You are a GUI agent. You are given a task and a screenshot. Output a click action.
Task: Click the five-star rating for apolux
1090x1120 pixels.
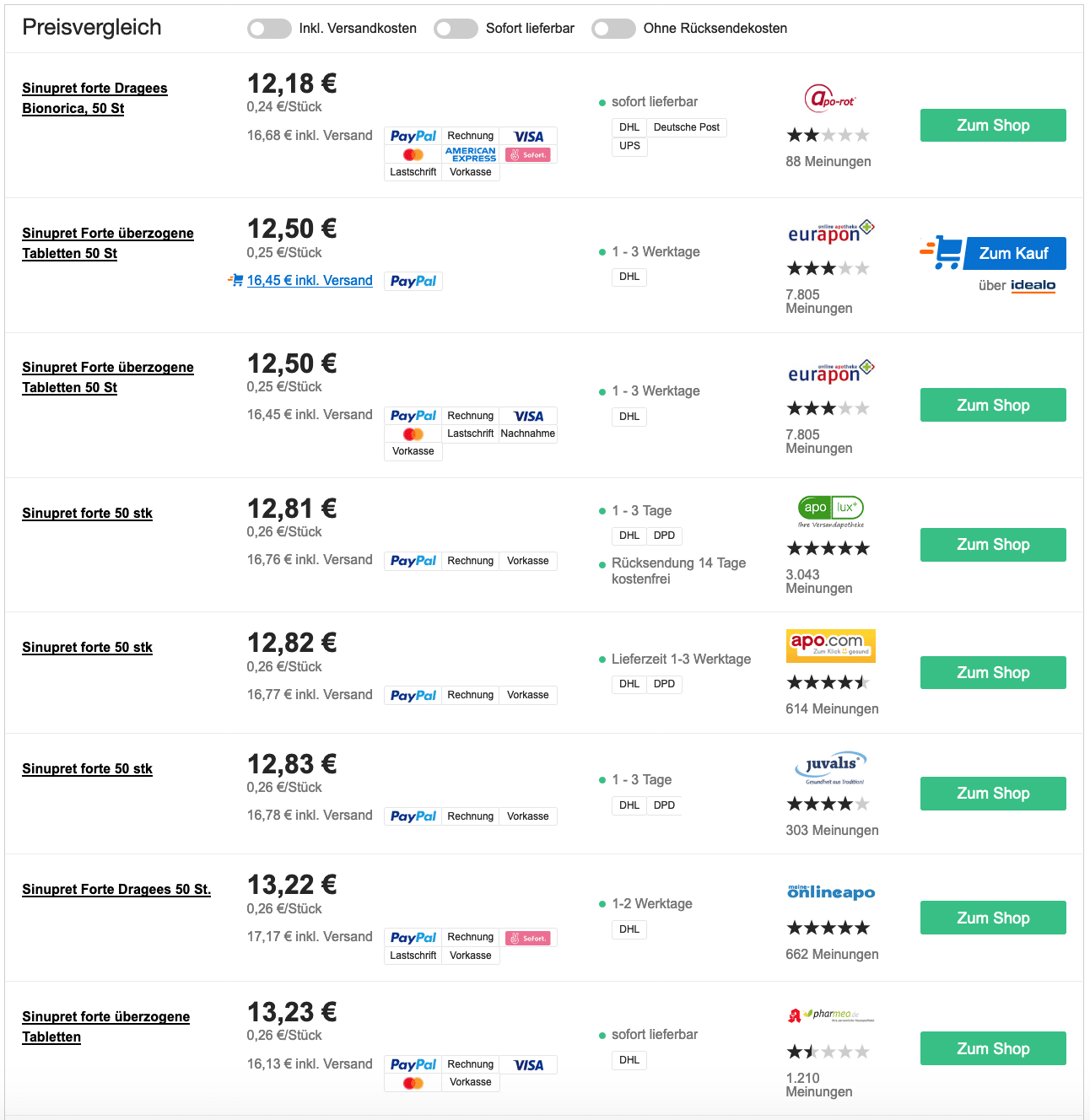point(828,548)
